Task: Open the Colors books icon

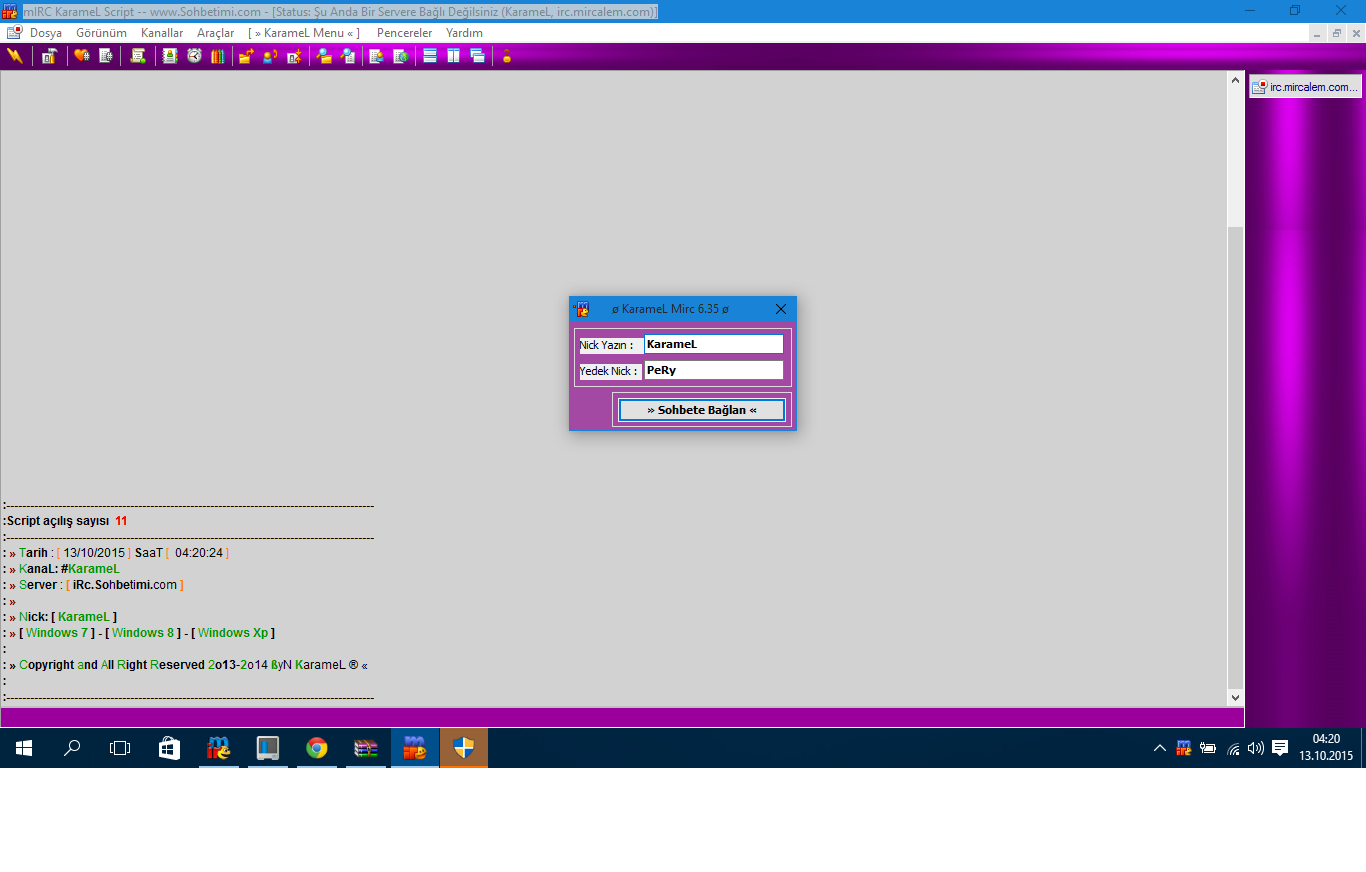Action: pos(217,56)
